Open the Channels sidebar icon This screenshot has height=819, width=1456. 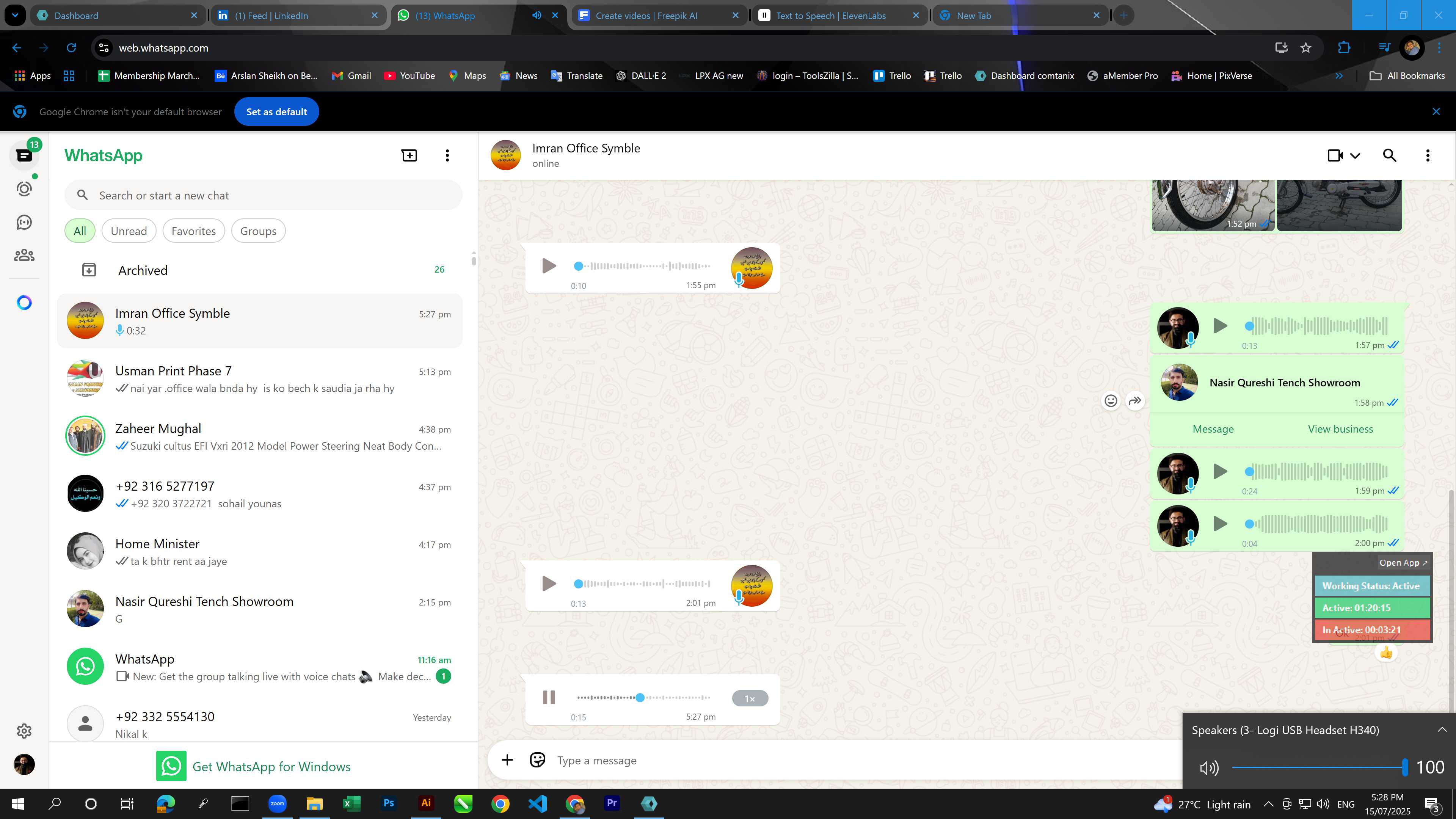click(x=24, y=222)
